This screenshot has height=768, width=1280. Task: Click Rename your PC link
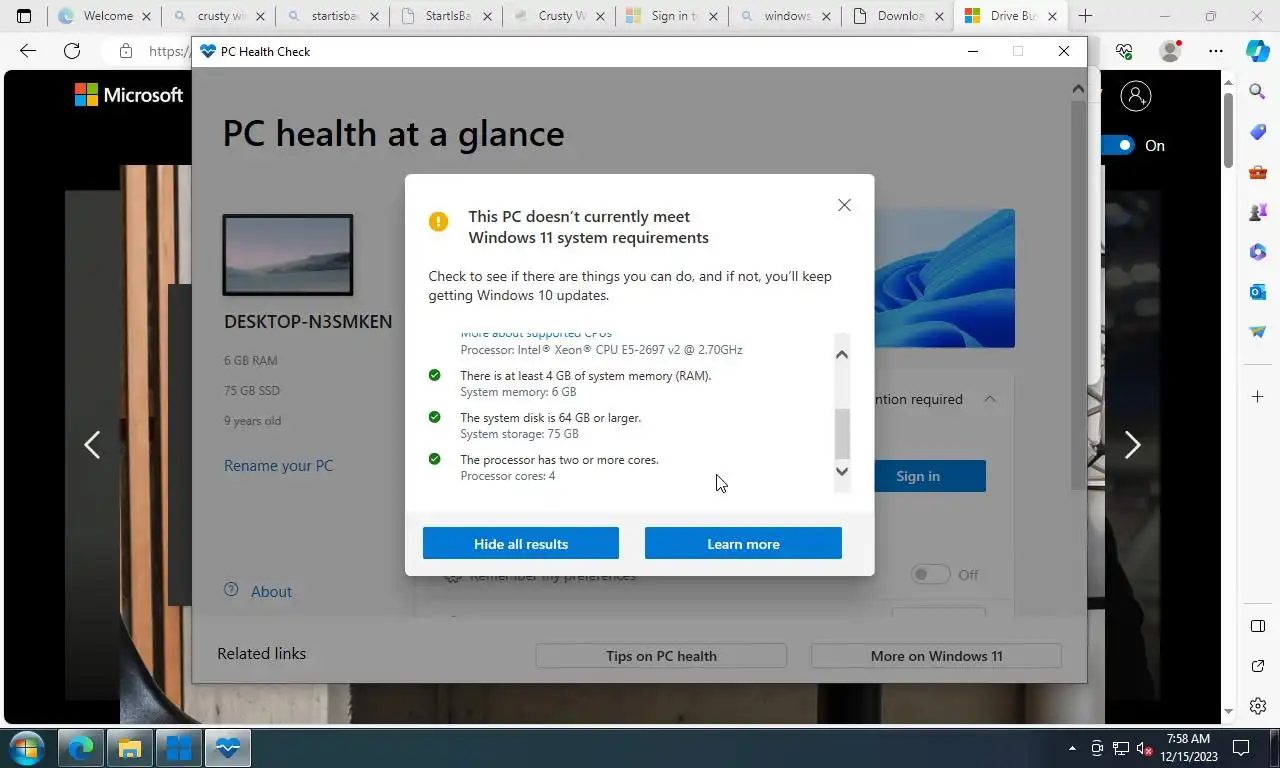278,465
